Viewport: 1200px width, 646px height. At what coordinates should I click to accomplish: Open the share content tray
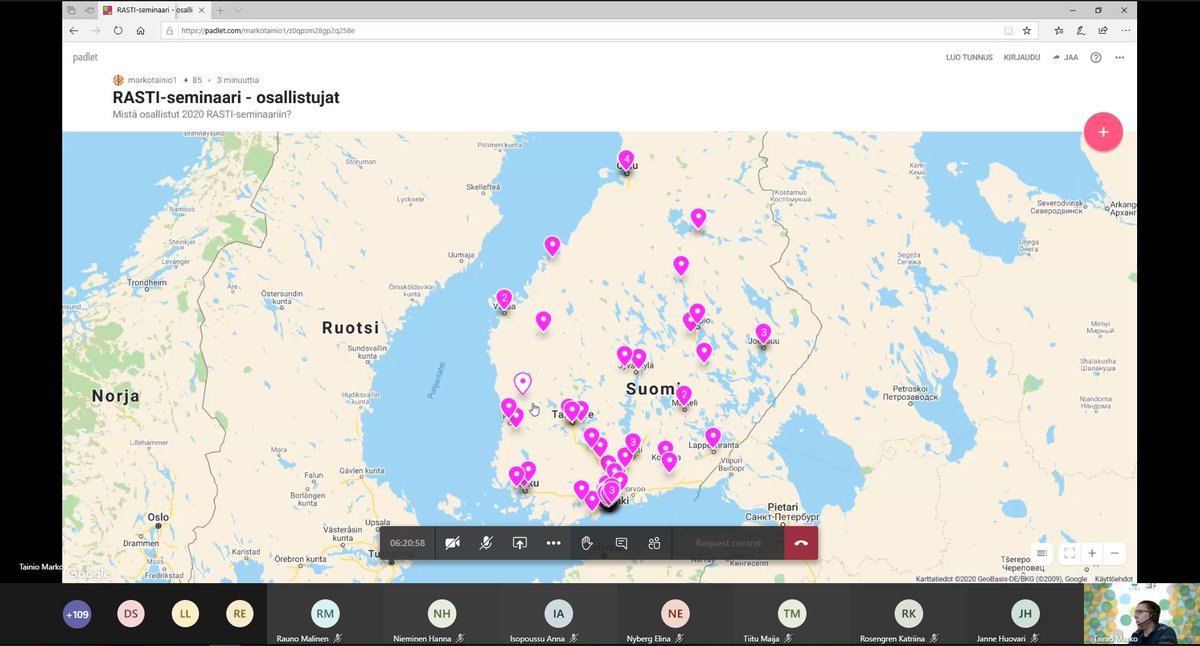click(x=520, y=543)
